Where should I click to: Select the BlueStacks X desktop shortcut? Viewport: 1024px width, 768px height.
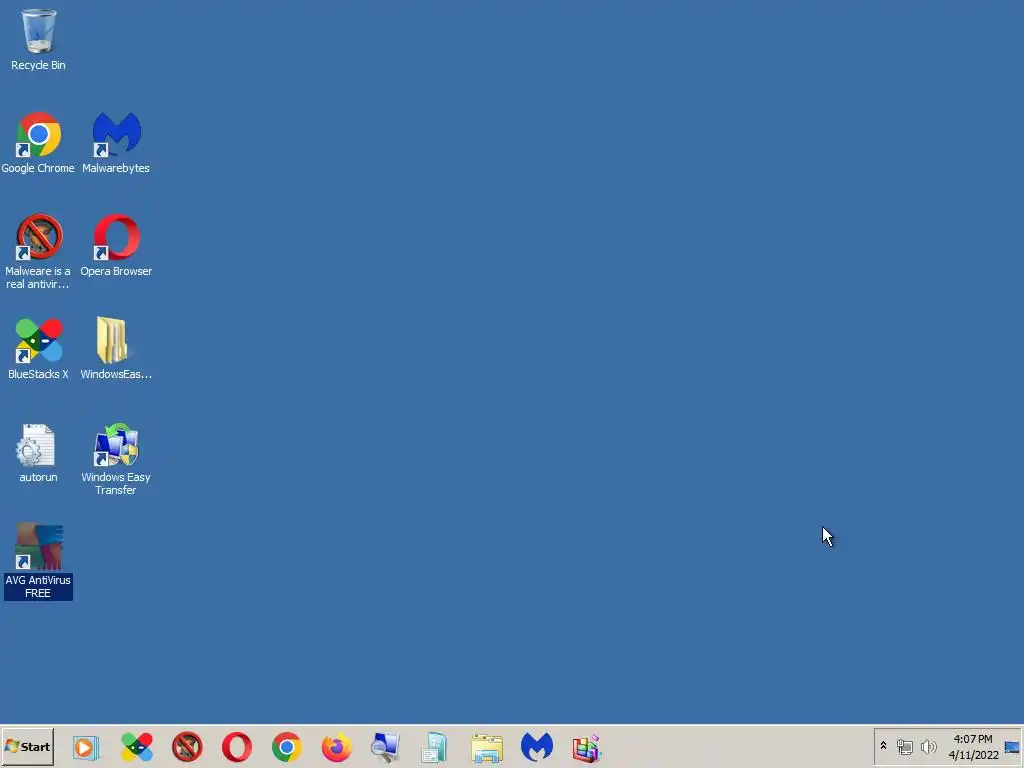(x=38, y=349)
